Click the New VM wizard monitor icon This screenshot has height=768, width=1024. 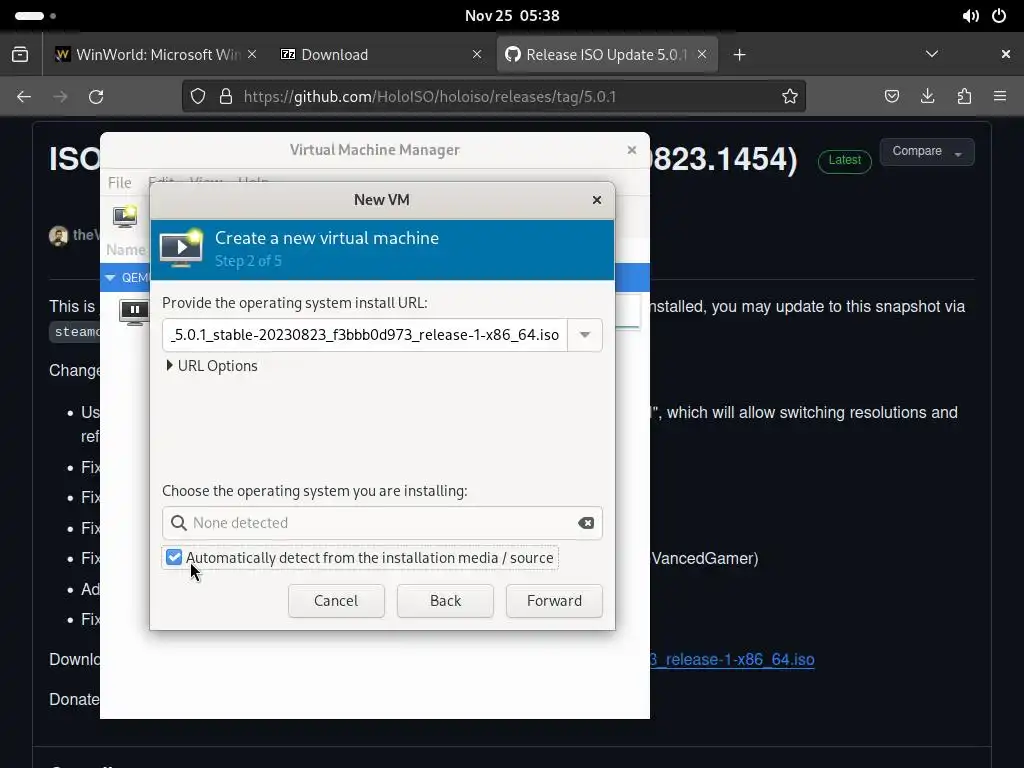click(182, 248)
